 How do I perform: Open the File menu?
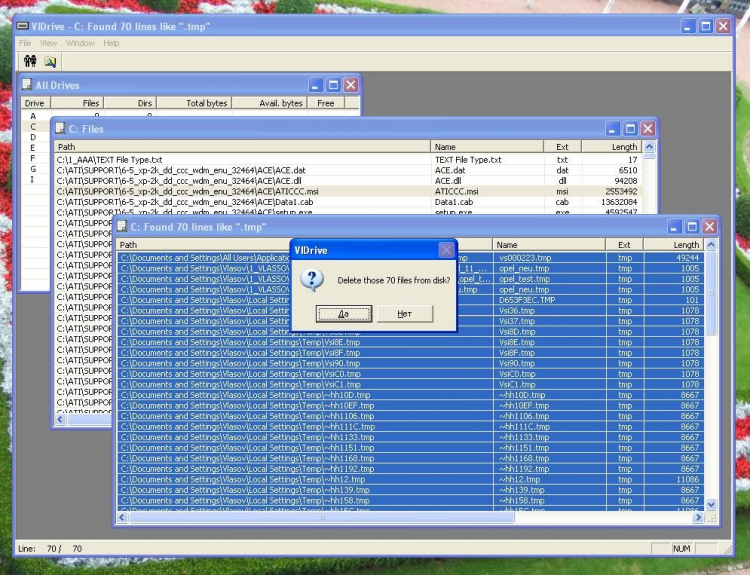click(25, 43)
